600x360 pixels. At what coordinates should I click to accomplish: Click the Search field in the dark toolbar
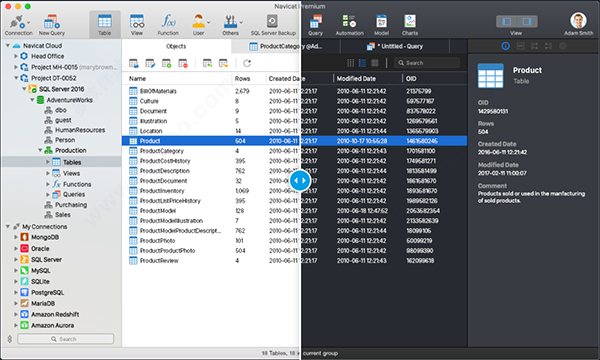tap(427, 63)
